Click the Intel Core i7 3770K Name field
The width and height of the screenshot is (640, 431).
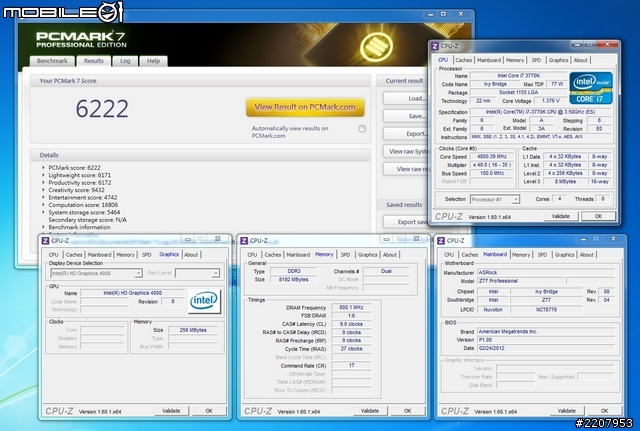(518, 76)
